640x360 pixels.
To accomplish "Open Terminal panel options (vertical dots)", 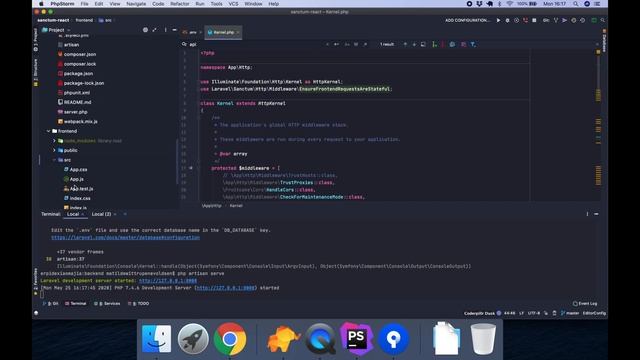I will tap(587, 214).
